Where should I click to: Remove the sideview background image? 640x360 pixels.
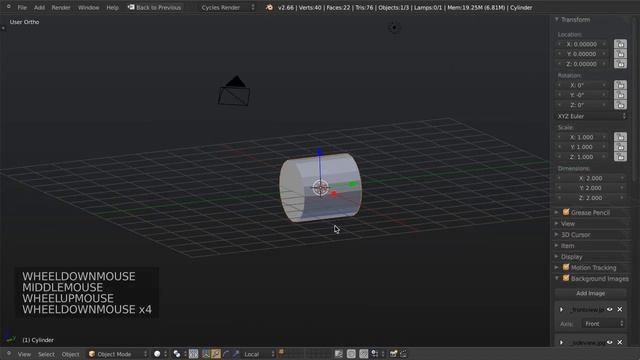coord(620,342)
